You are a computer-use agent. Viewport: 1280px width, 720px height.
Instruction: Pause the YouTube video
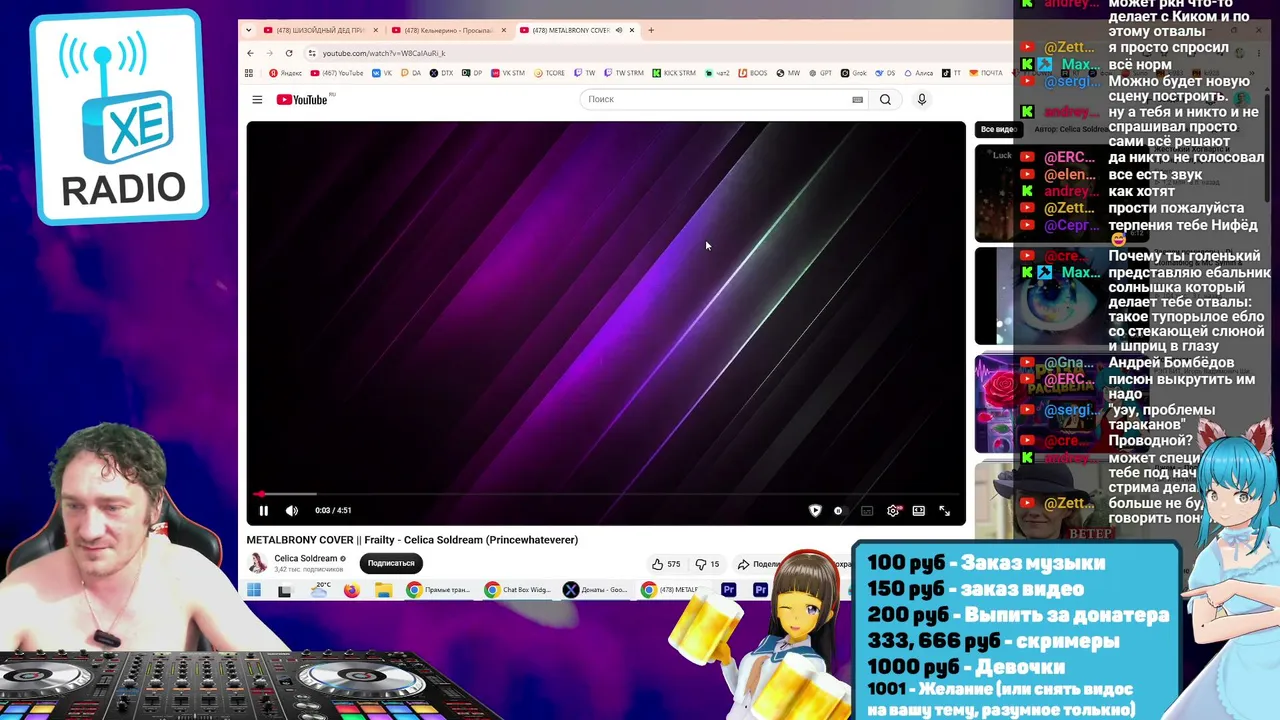tap(264, 511)
